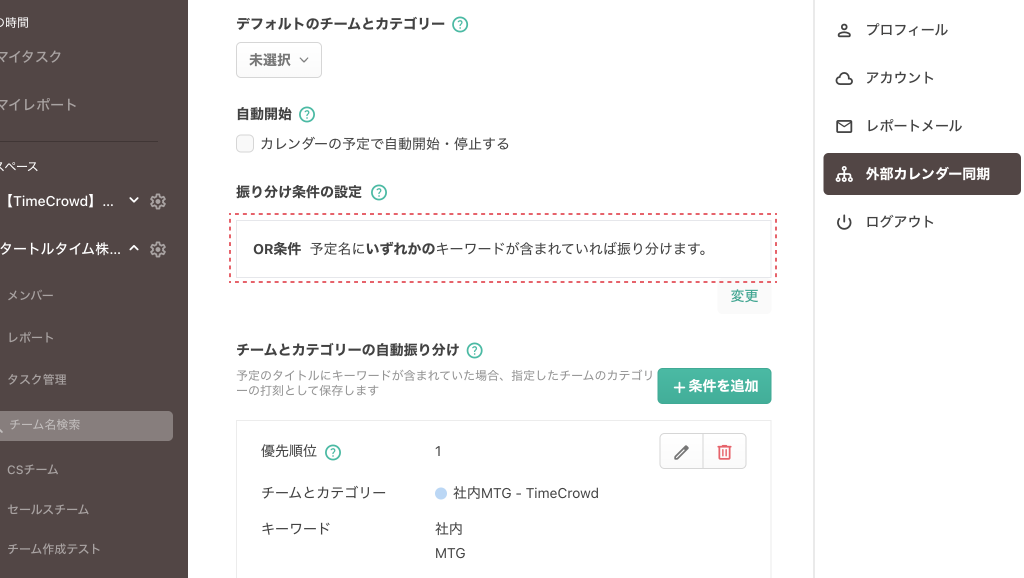The image size is (1024, 578).
Task: Click help icon next to 優先順位
Action: click(333, 452)
